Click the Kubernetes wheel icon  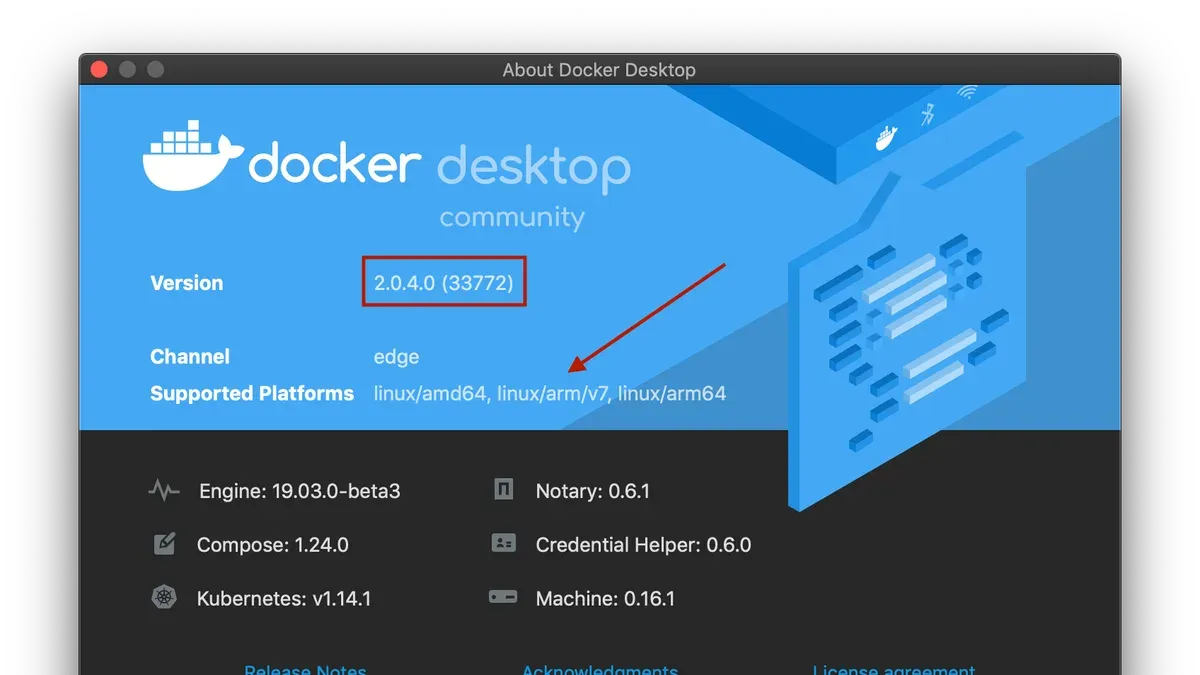click(x=164, y=598)
